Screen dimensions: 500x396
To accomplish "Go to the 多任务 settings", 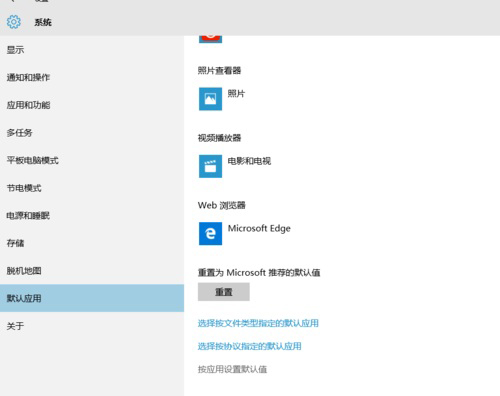I will (x=92, y=133).
